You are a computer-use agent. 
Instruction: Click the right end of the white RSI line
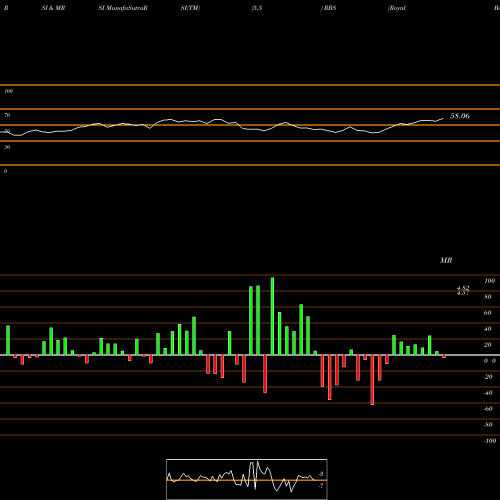point(443,118)
